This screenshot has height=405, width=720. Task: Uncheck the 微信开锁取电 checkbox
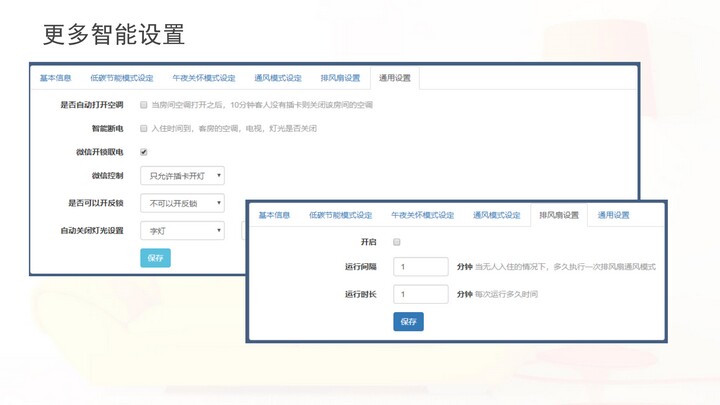pos(144,152)
